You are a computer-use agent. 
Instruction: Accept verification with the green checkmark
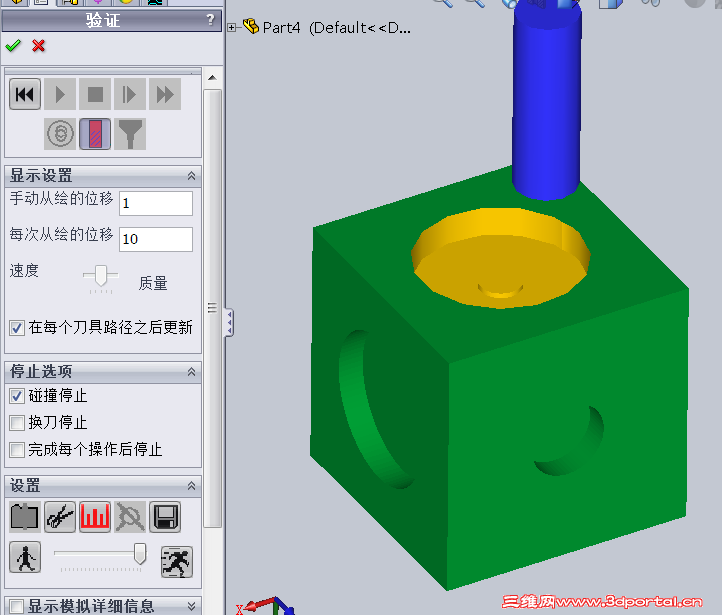(x=13, y=46)
